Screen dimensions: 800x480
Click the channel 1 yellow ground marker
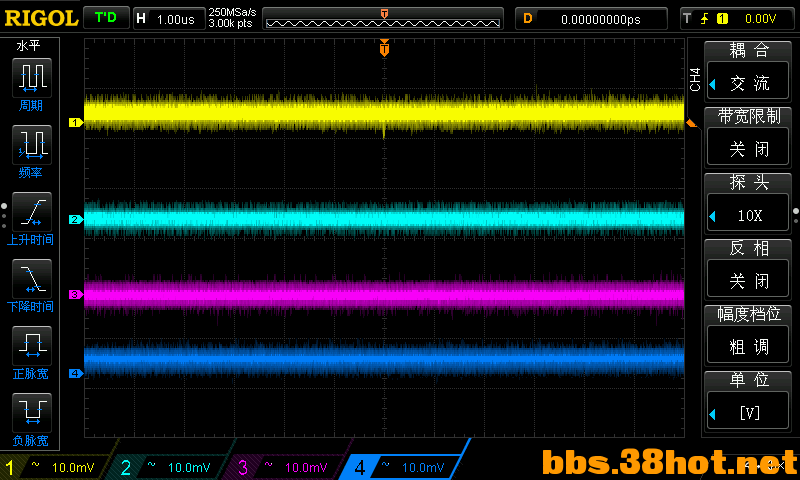tap(76, 122)
